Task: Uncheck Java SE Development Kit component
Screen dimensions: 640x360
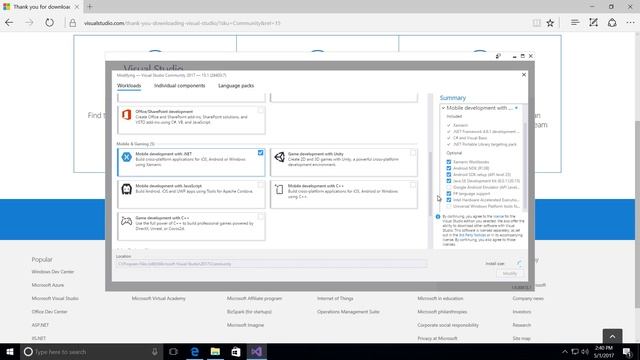Action: [x=449, y=181]
